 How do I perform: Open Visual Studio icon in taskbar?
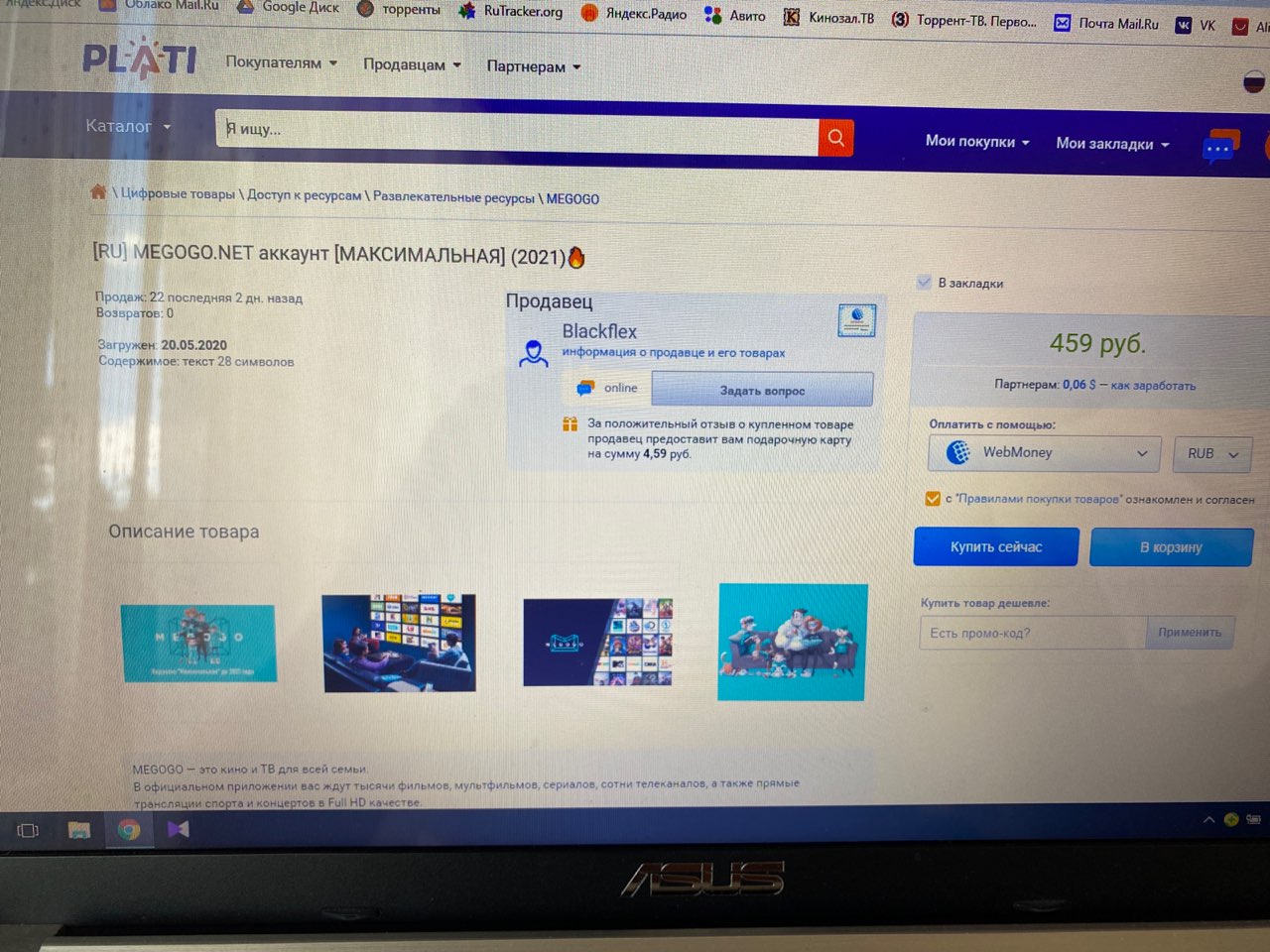[x=179, y=829]
